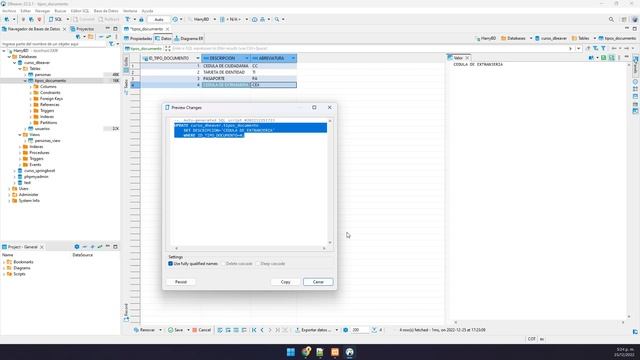Click the navigator object name filter field
This screenshot has height=360, width=640.
pos(53,44)
